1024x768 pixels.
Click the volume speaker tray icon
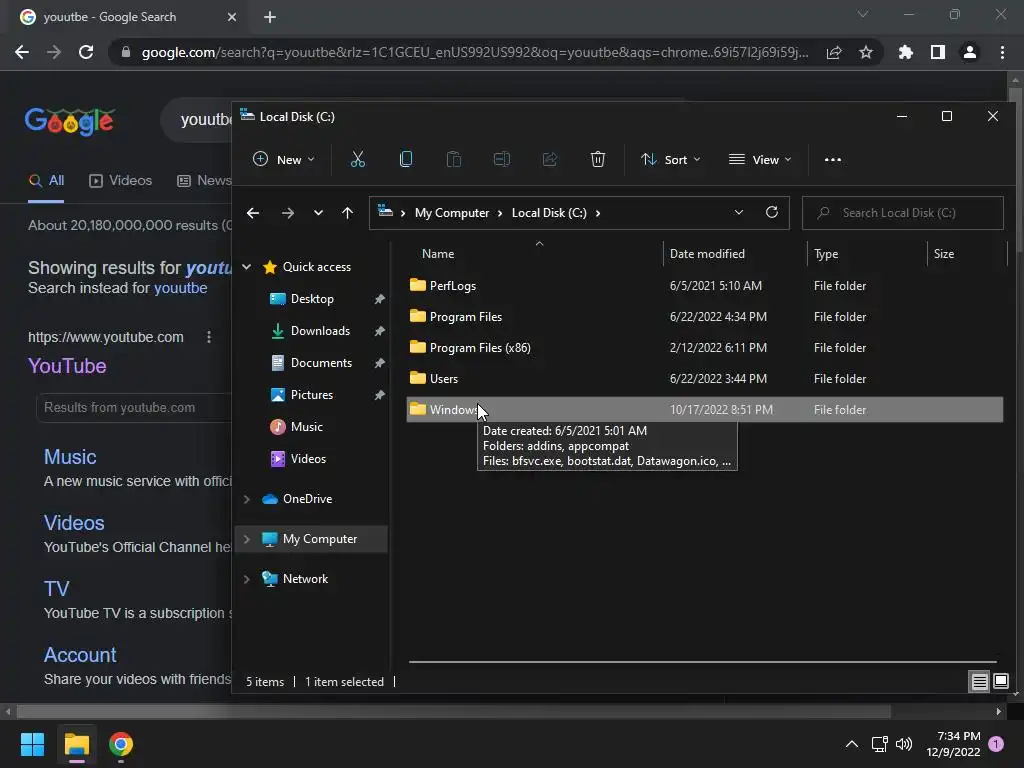(x=904, y=744)
